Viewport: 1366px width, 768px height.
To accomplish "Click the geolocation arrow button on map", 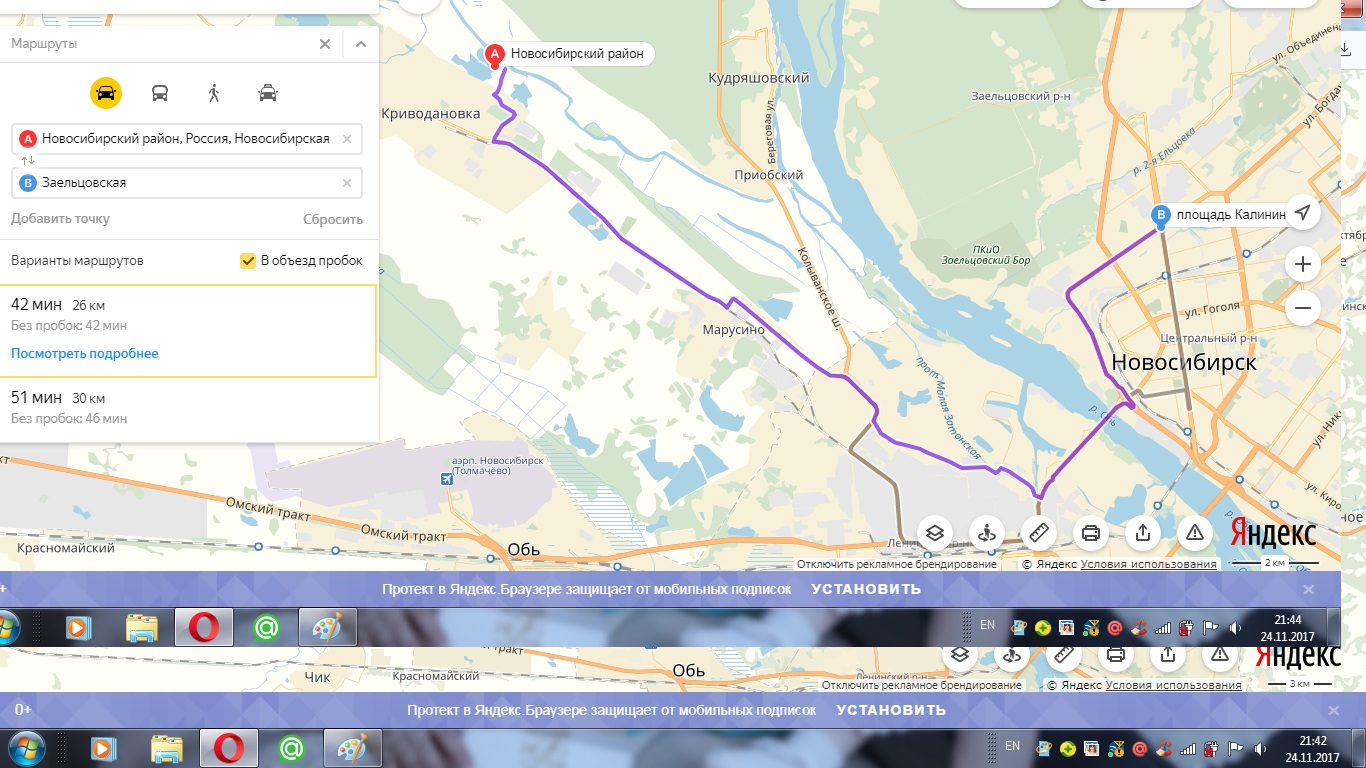I will 1302,212.
